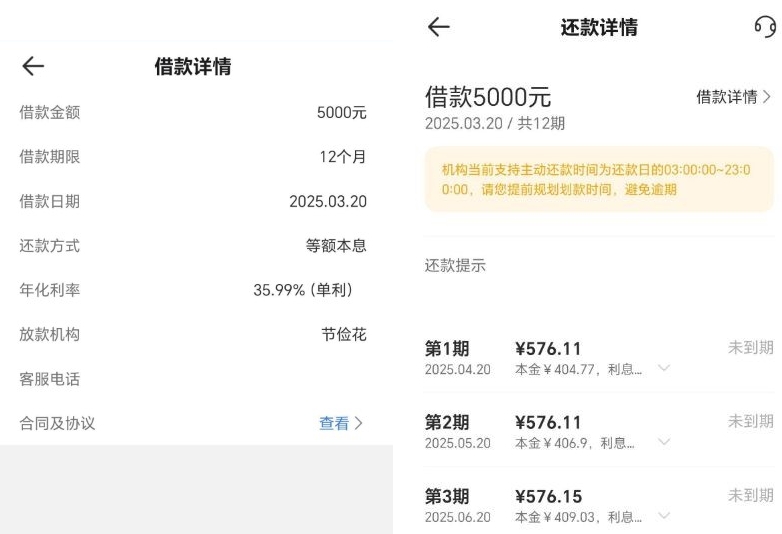Tap 未到期 status for 第1期
Viewport: 782px width, 534px height.
point(751,348)
